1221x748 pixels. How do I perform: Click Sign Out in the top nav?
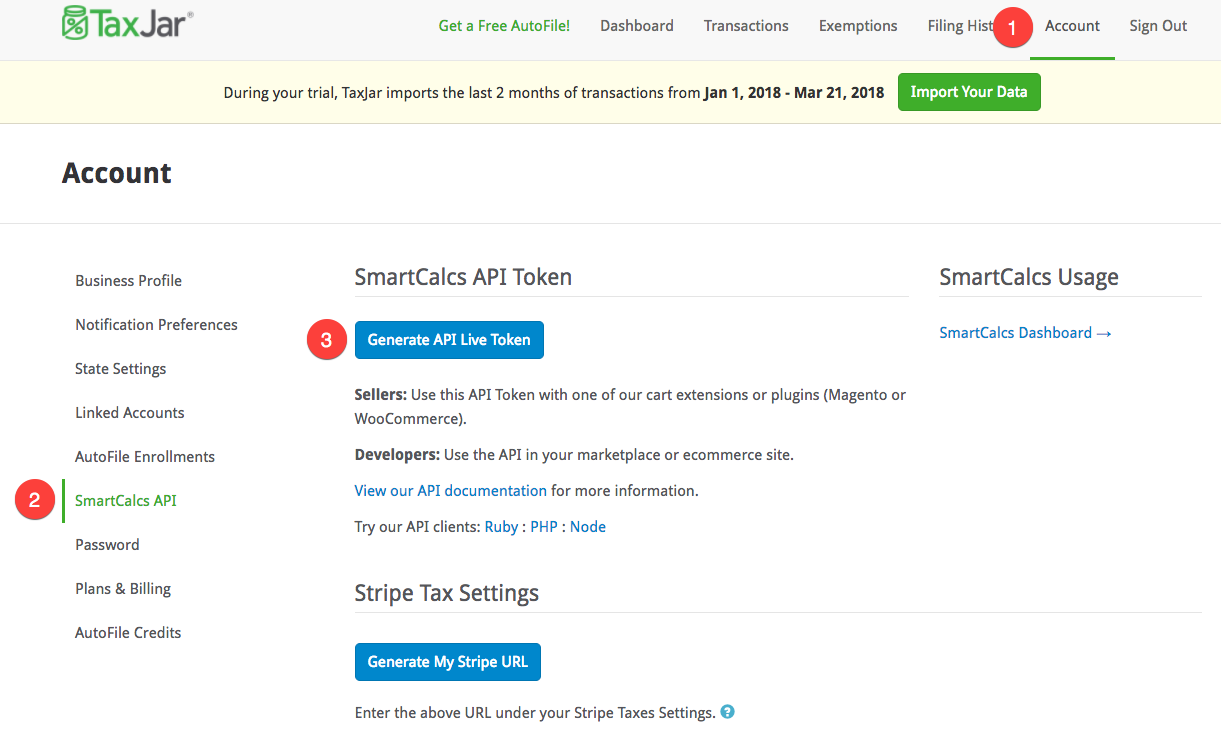coord(1158,26)
